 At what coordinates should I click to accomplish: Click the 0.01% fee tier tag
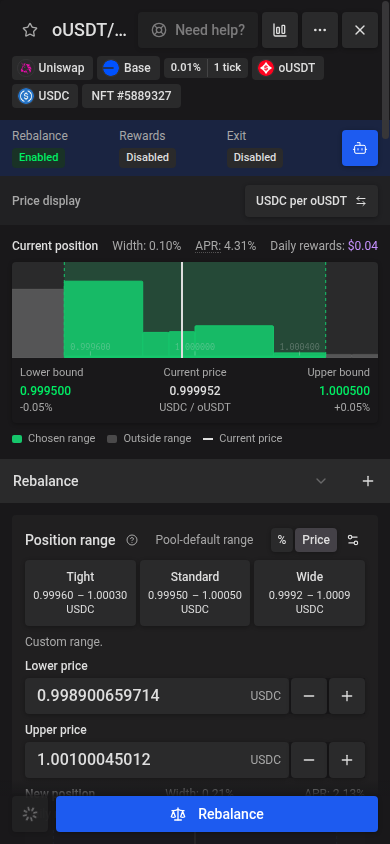click(x=186, y=68)
